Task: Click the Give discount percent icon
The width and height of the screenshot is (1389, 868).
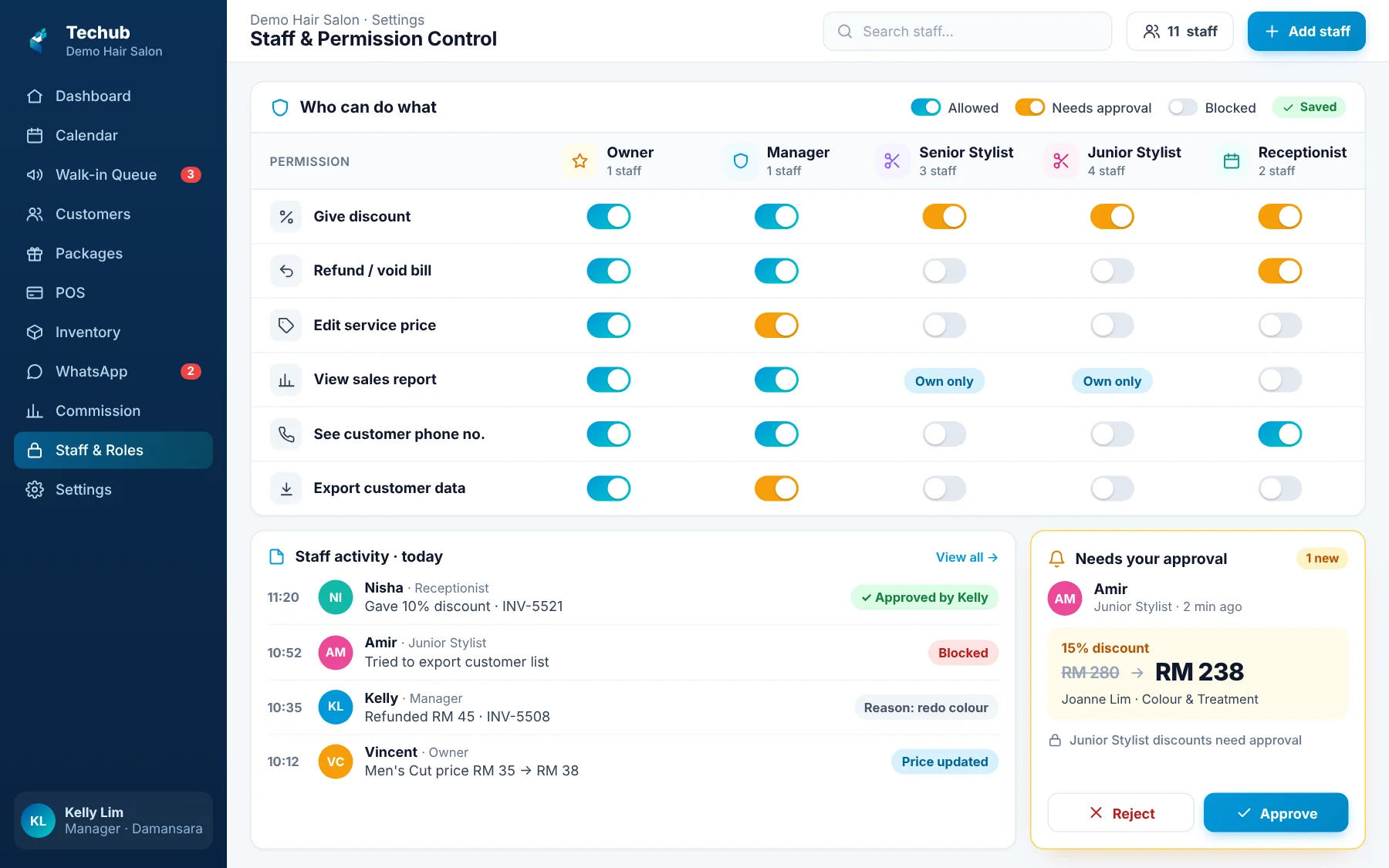Action: pyautogui.click(x=286, y=217)
